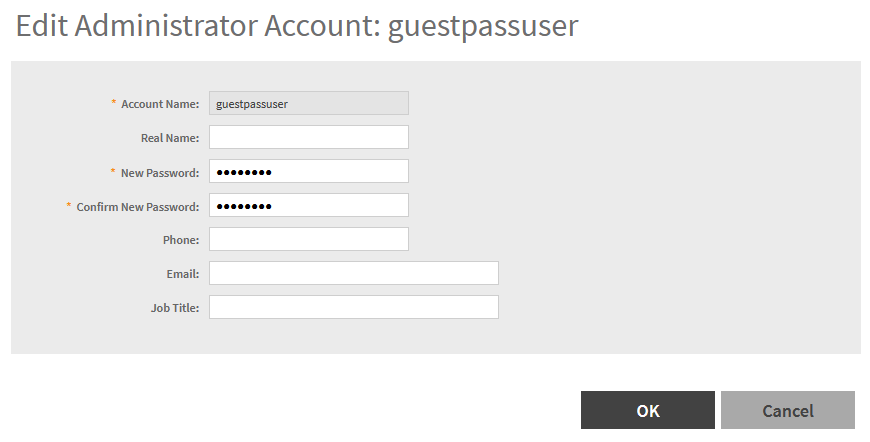Screen dimensions: 870x442
Task: Click the New Password label text
Action: click(x=160, y=173)
